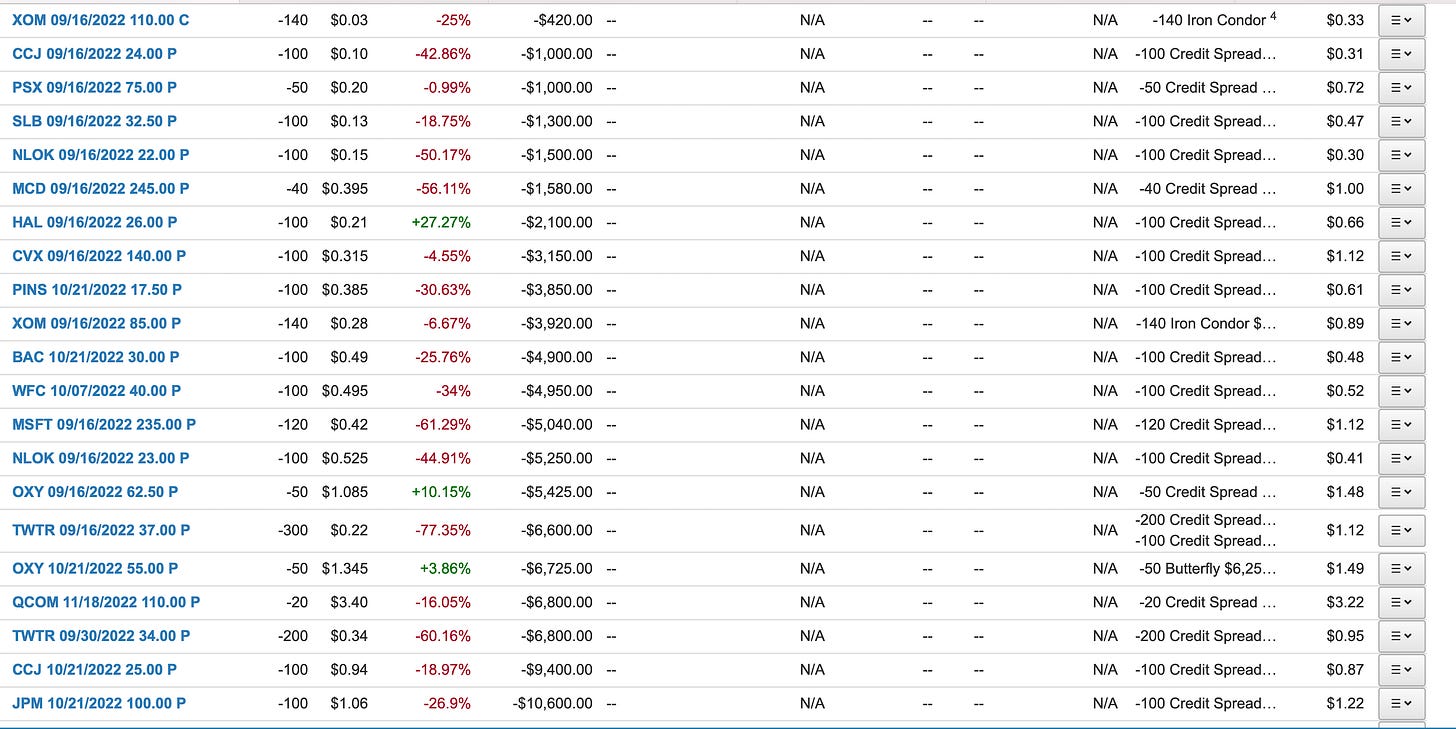This screenshot has width=1456, height=729.
Task: Open OXY 09/16/2022 62.50 P position link
Action: [95, 492]
